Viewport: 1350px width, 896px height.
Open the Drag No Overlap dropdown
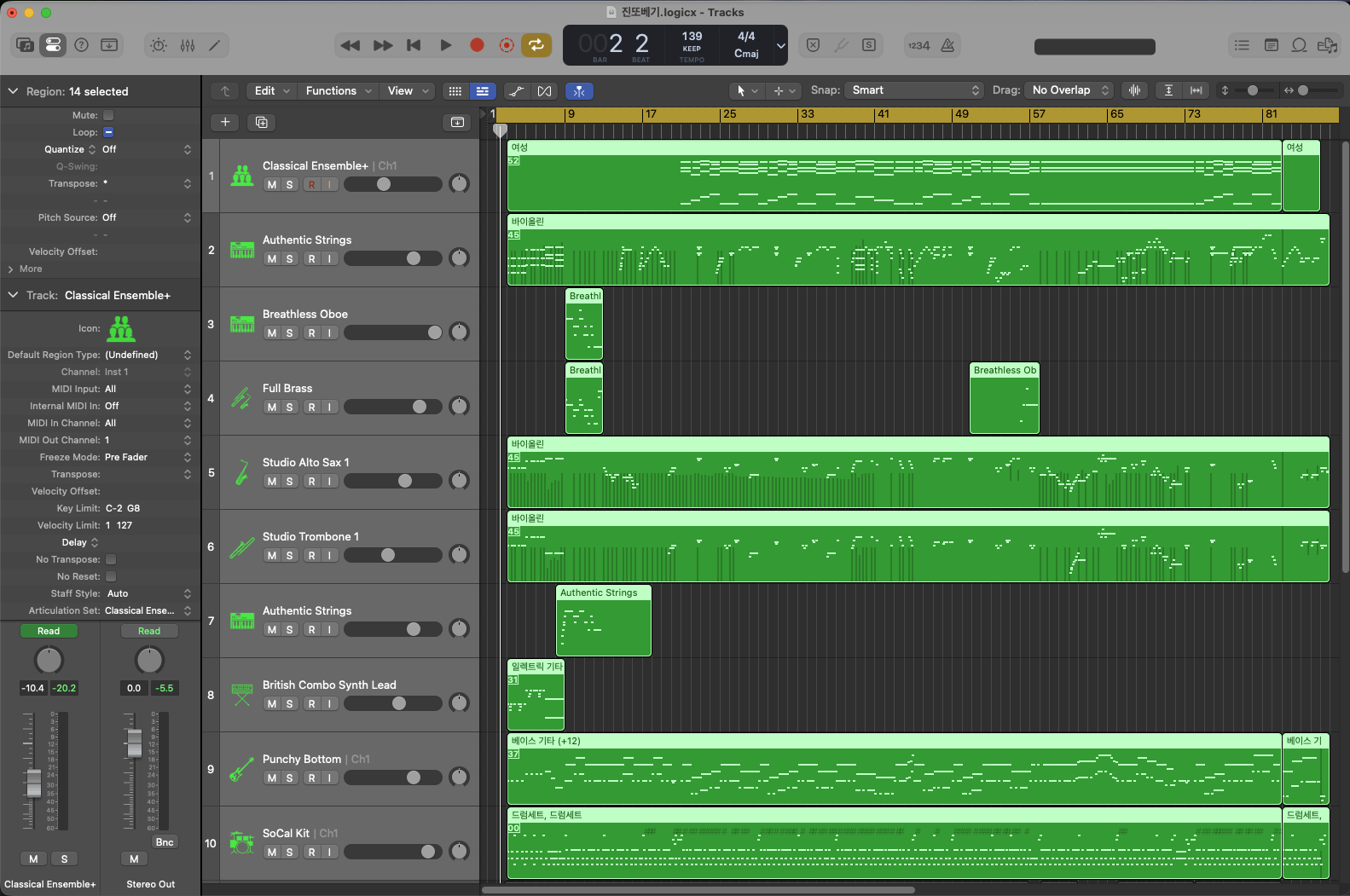pos(1069,90)
